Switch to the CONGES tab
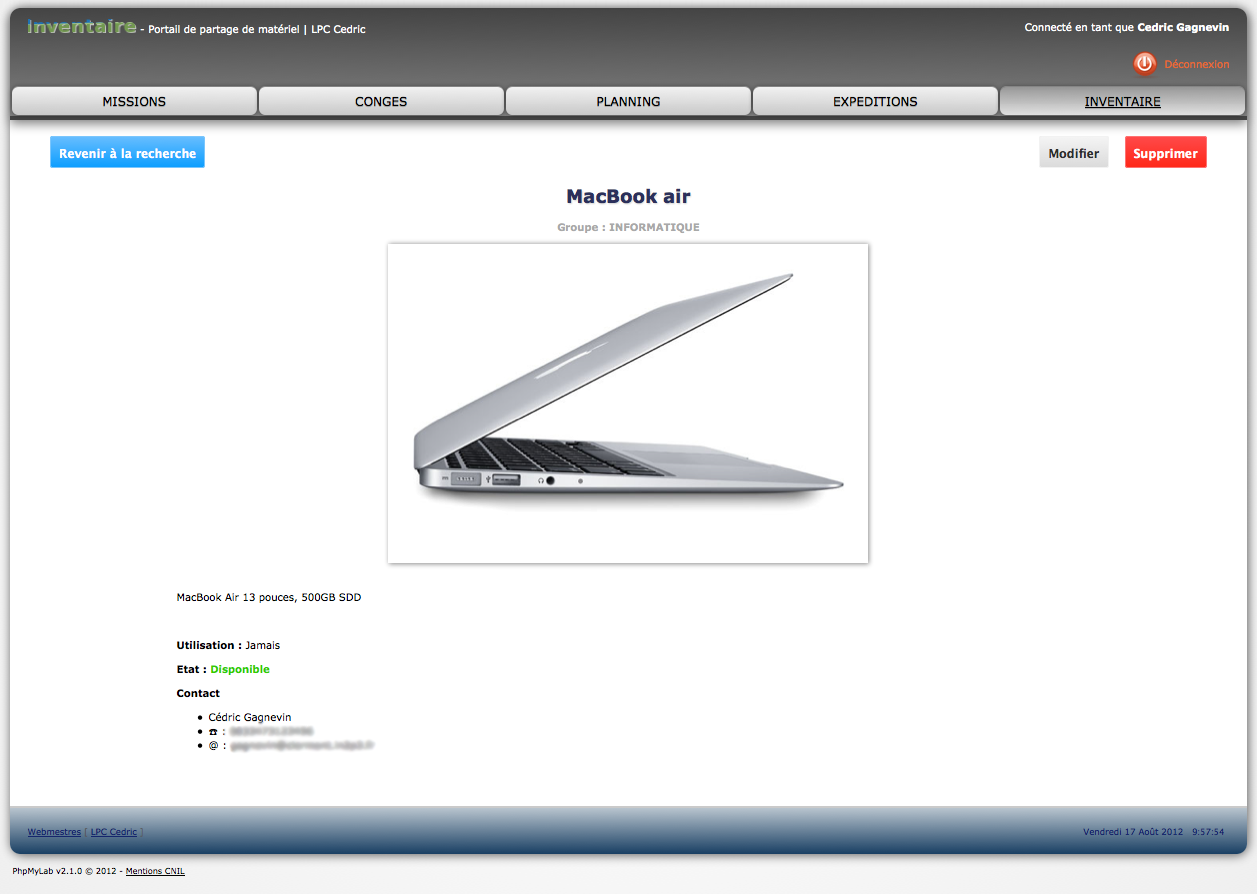Screen dimensions: 1257x894 [x=381, y=101]
